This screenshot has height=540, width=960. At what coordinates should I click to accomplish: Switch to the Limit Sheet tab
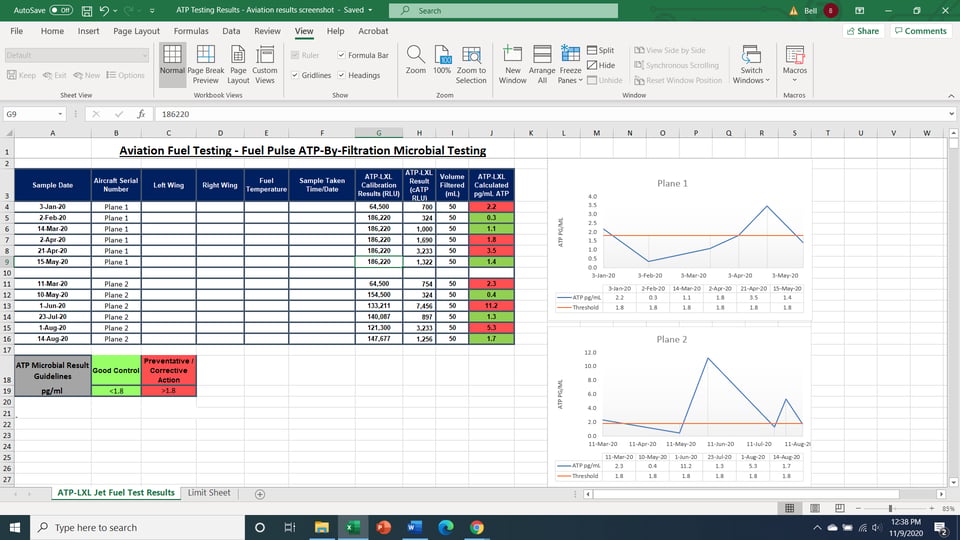[x=209, y=493]
